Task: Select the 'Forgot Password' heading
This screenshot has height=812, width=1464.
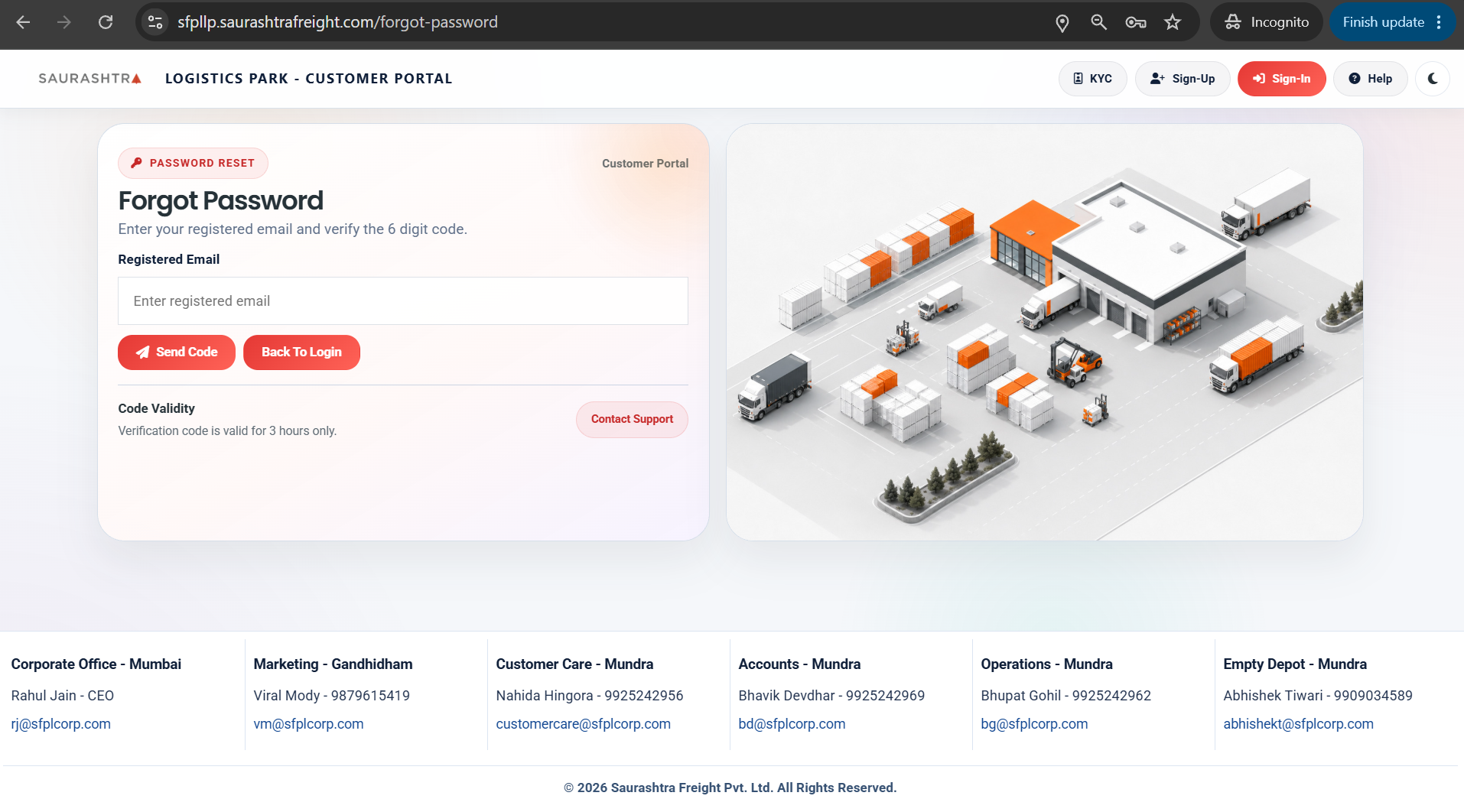Action: [221, 201]
